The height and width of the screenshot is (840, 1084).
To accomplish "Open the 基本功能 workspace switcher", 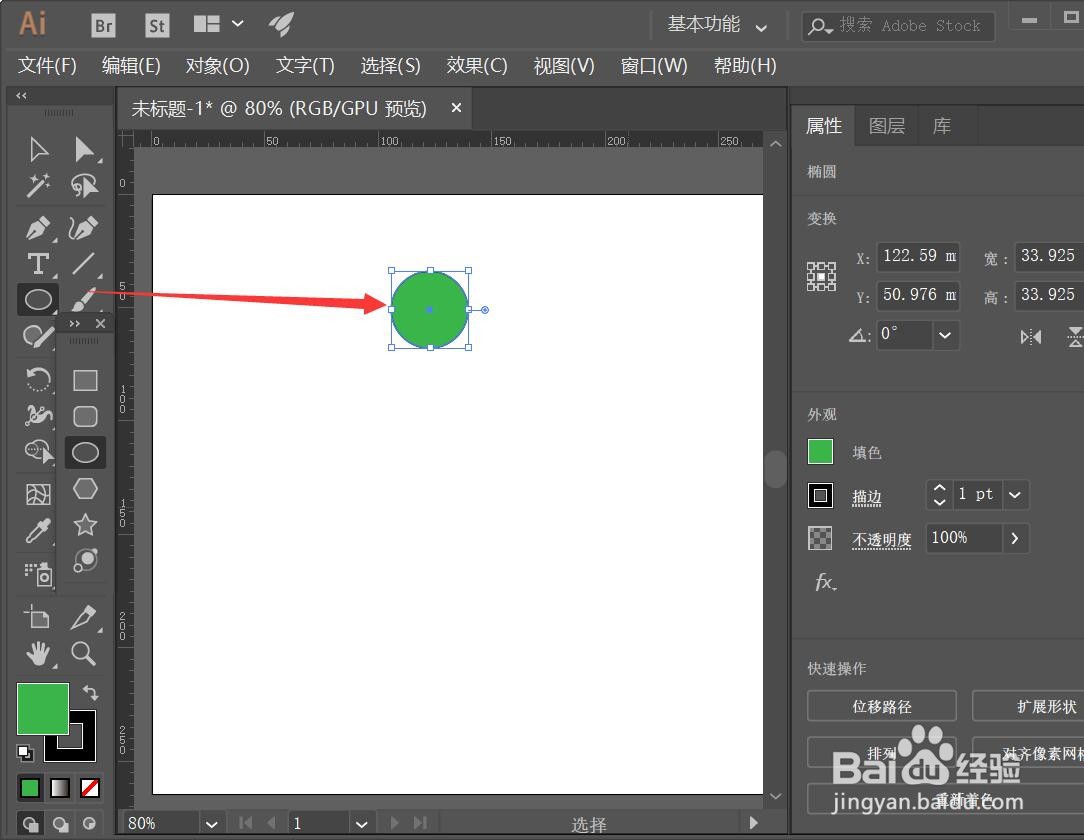I will pos(717,25).
